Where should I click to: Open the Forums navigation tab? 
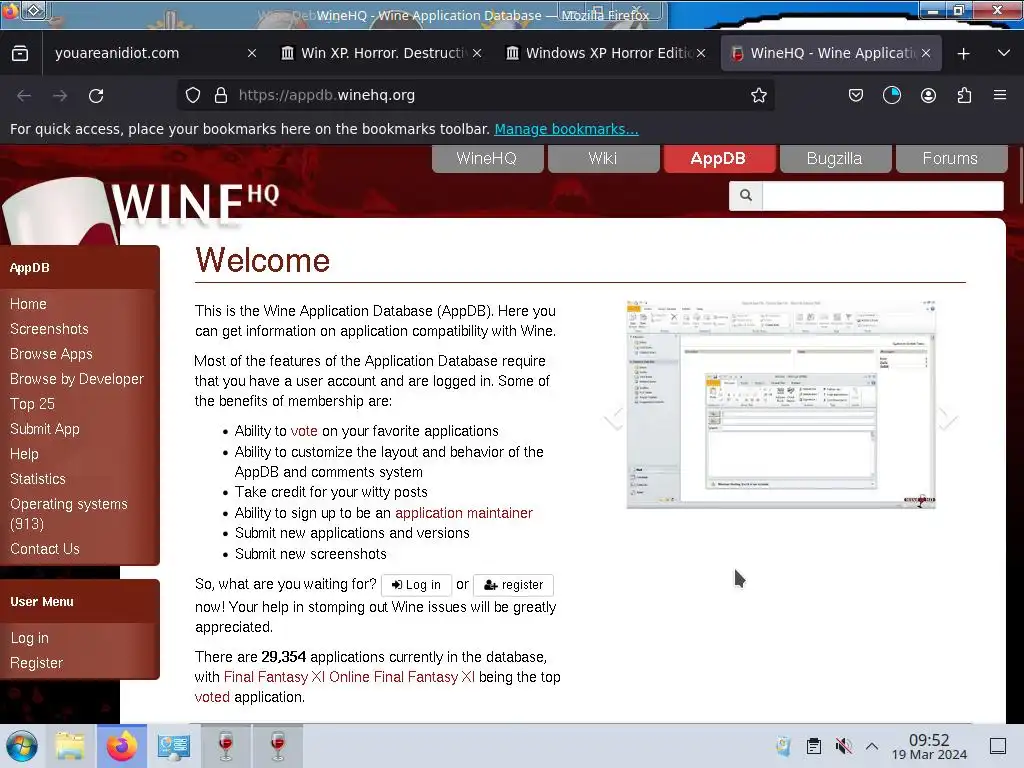coord(950,159)
